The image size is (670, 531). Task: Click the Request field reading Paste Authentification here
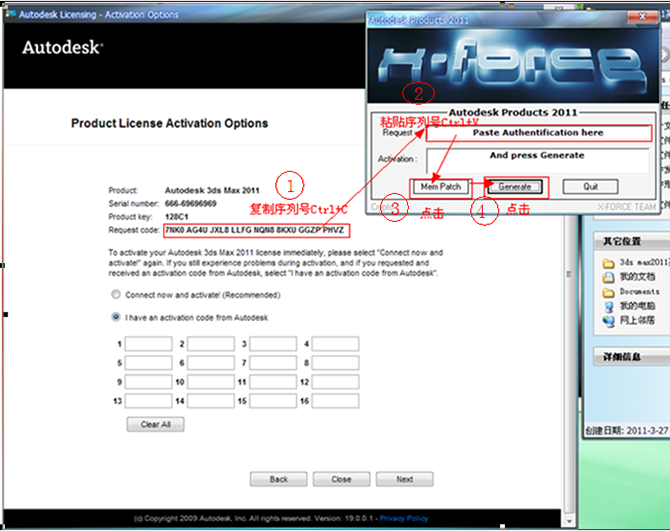point(538,133)
